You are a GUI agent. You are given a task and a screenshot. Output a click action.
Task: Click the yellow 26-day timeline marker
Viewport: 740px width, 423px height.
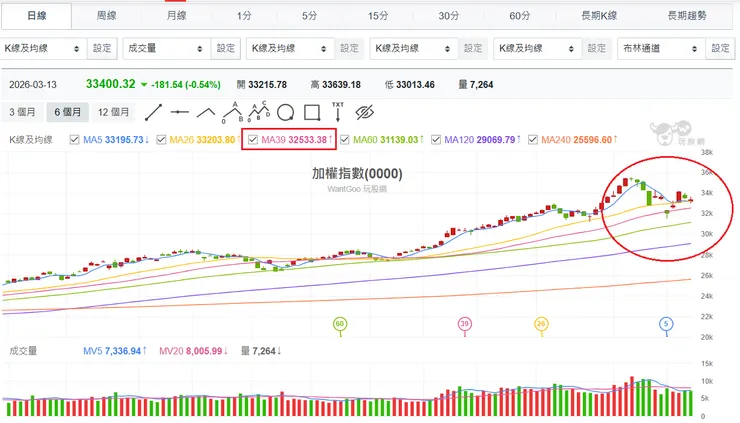coord(541,324)
